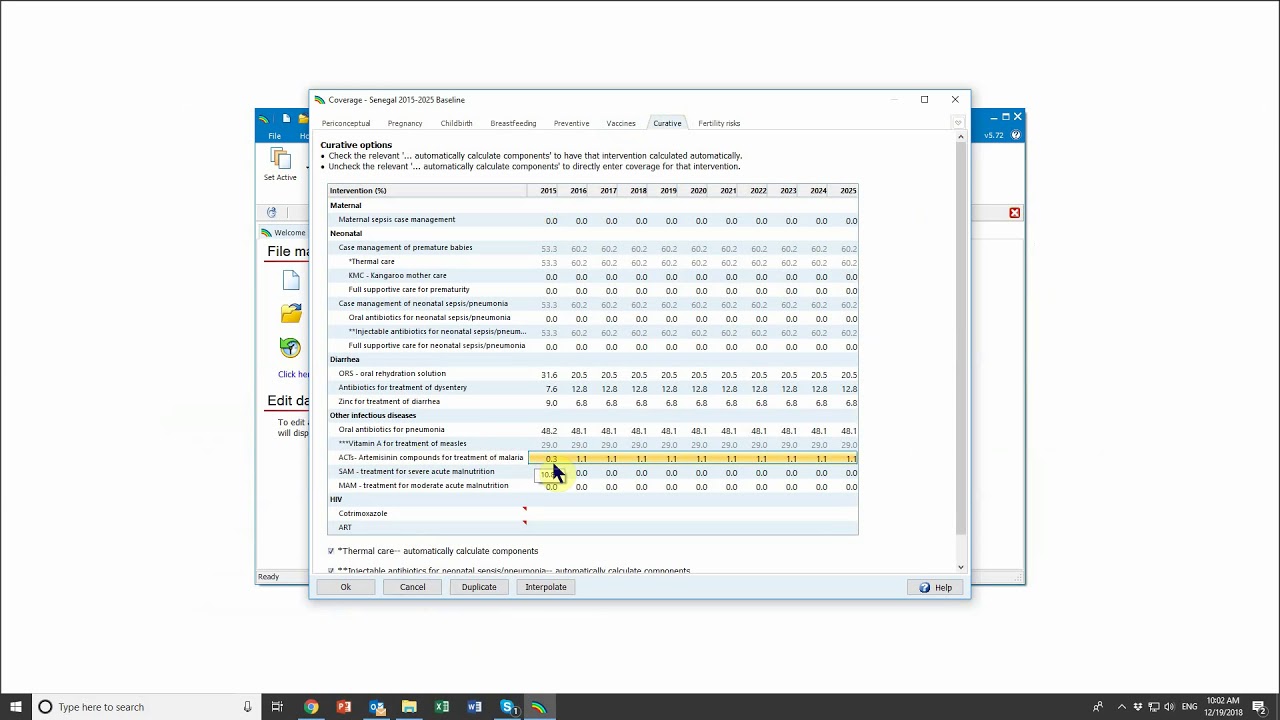Click the small globe icon in background toolbar

[x=271, y=212]
